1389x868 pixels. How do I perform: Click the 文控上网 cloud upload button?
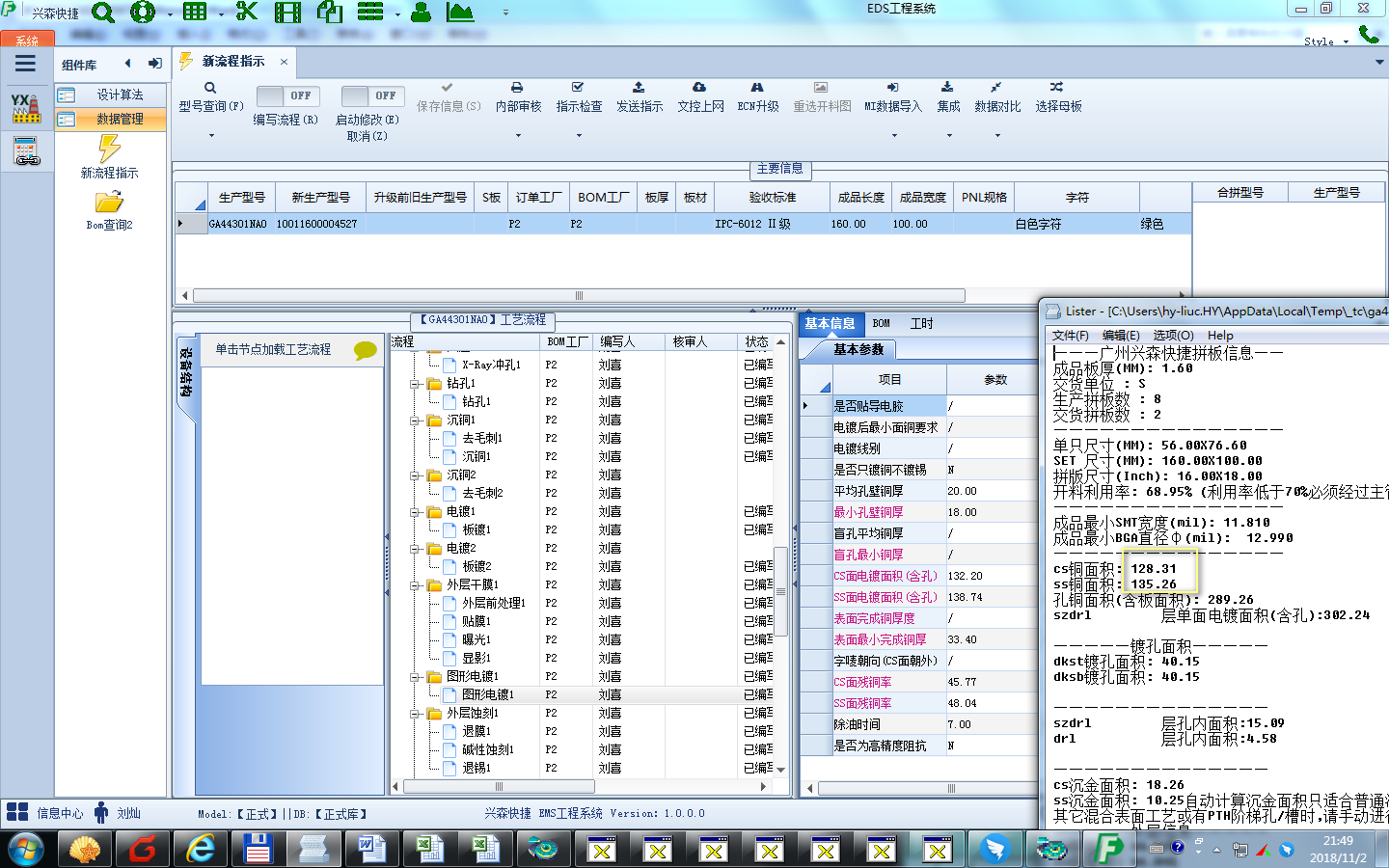[700, 97]
